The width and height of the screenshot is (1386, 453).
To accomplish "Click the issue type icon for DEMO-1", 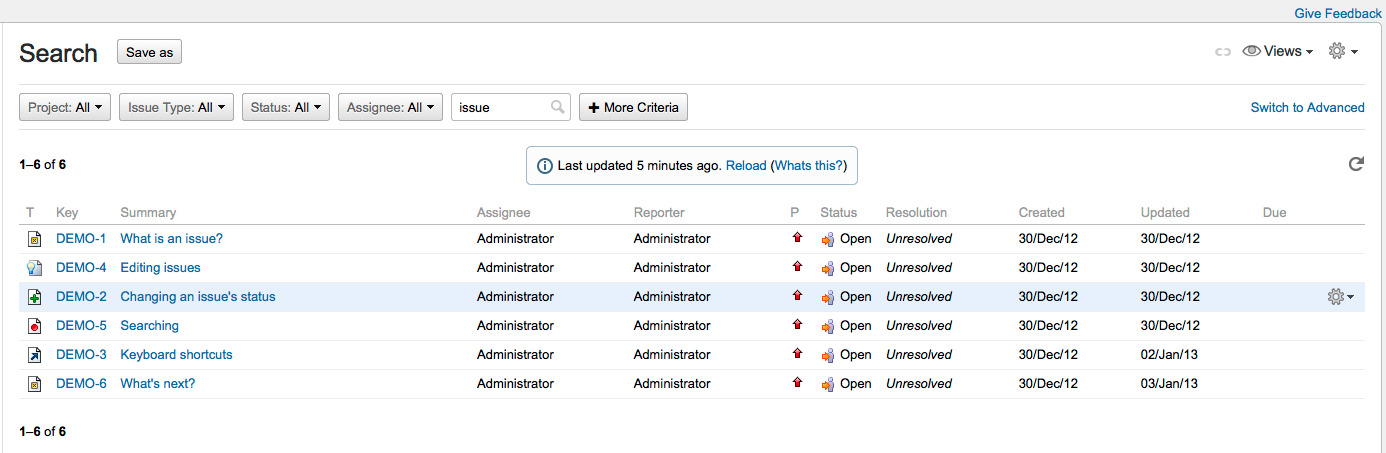I will point(34,239).
